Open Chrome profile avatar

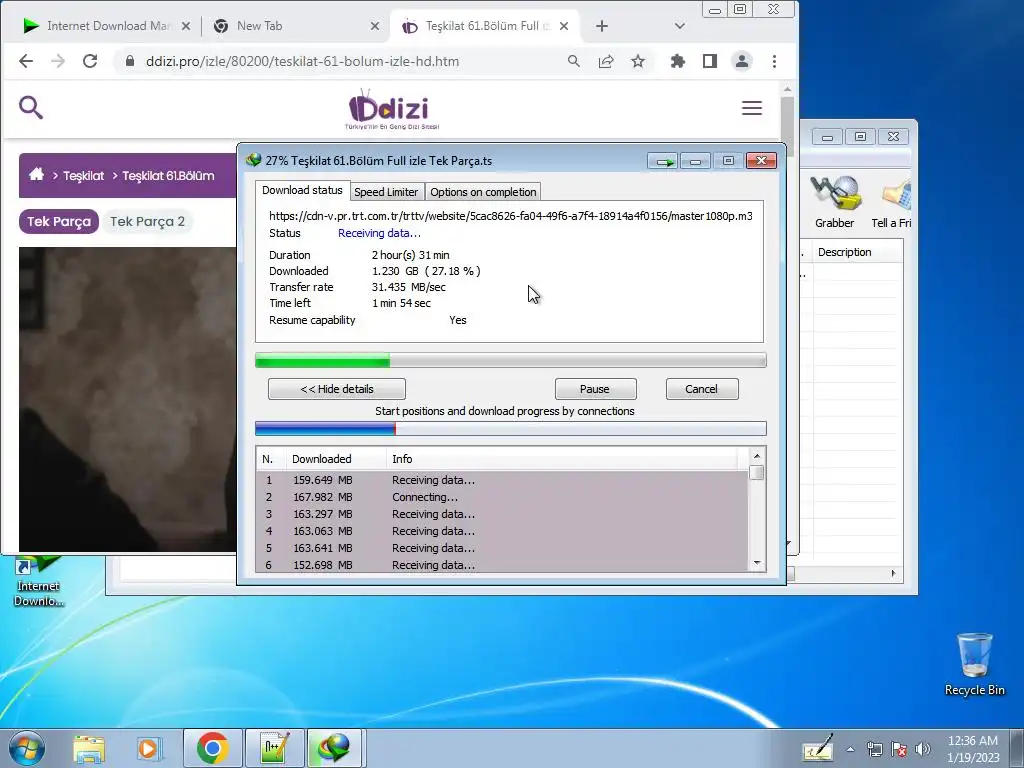tap(742, 61)
